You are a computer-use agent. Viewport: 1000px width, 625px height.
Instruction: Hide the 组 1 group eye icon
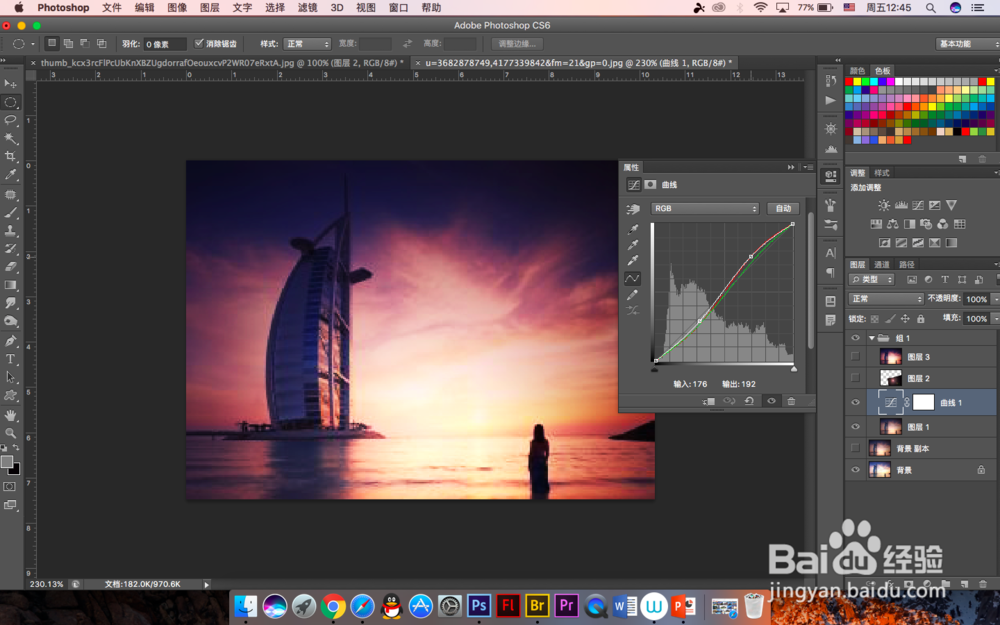(x=855, y=338)
